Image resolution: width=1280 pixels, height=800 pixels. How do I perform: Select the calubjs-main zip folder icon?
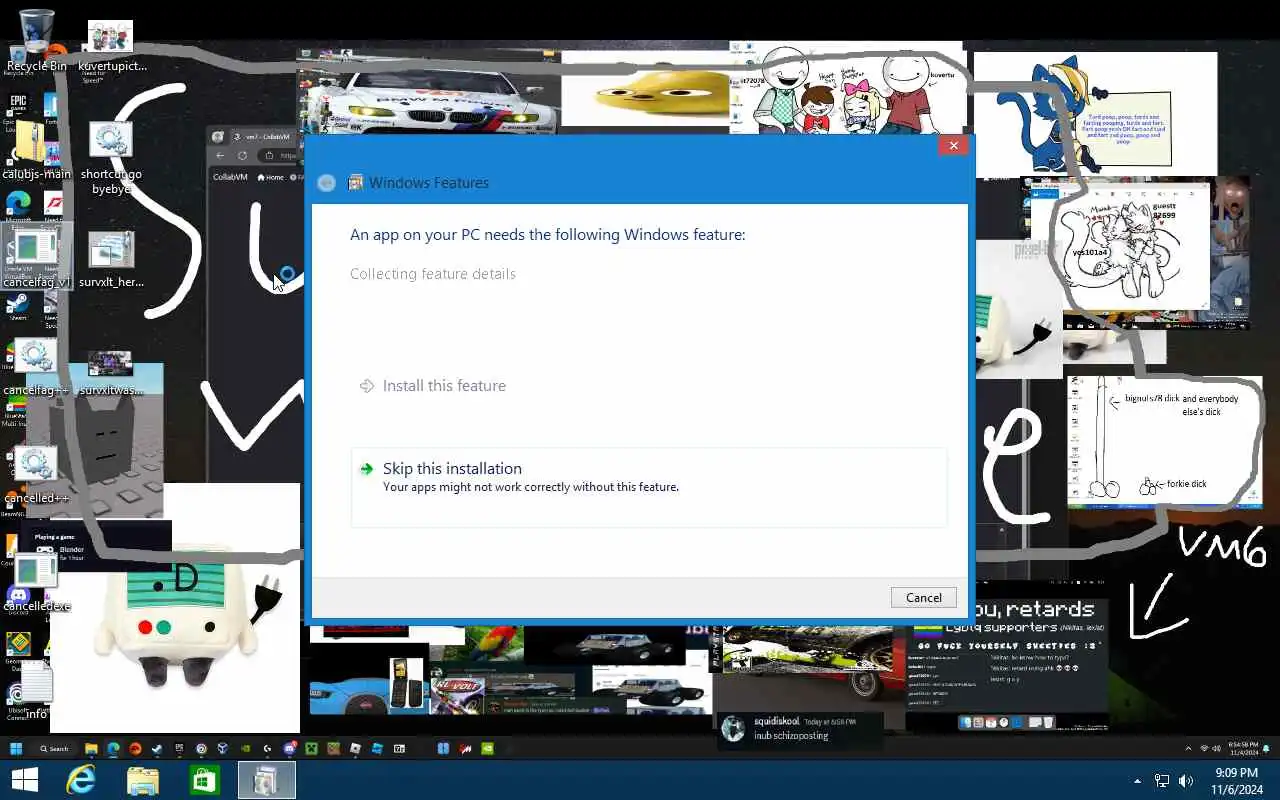(36, 151)
